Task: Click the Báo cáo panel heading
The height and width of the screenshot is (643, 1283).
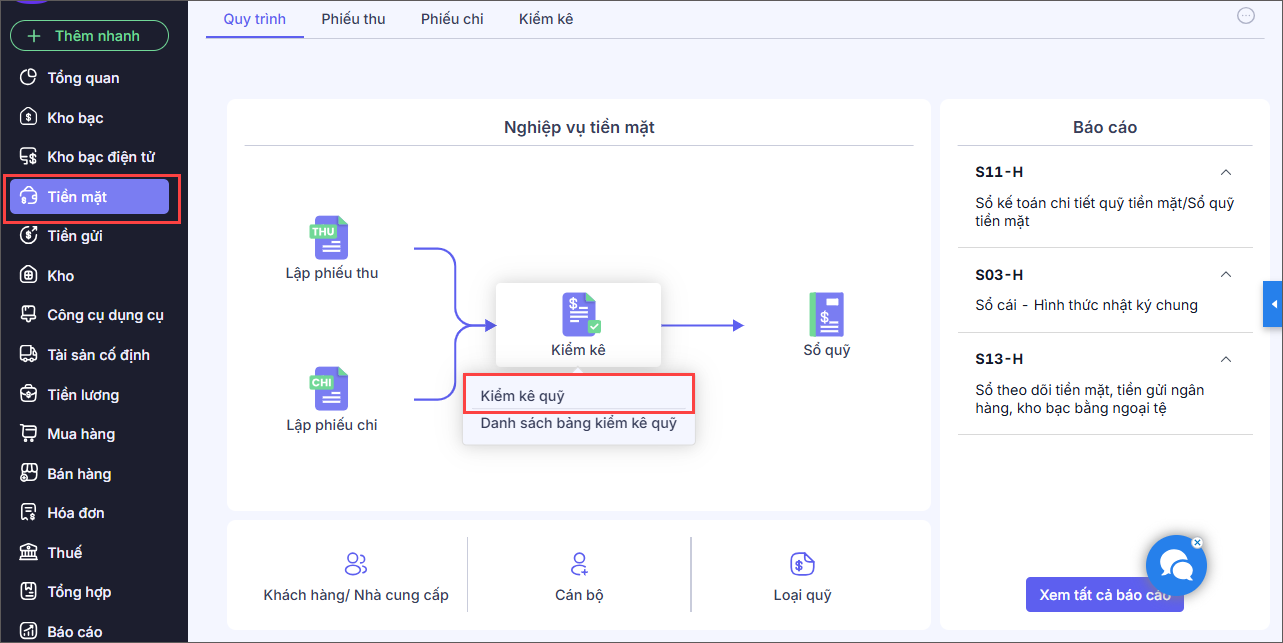Action: tap(1105, 127)
